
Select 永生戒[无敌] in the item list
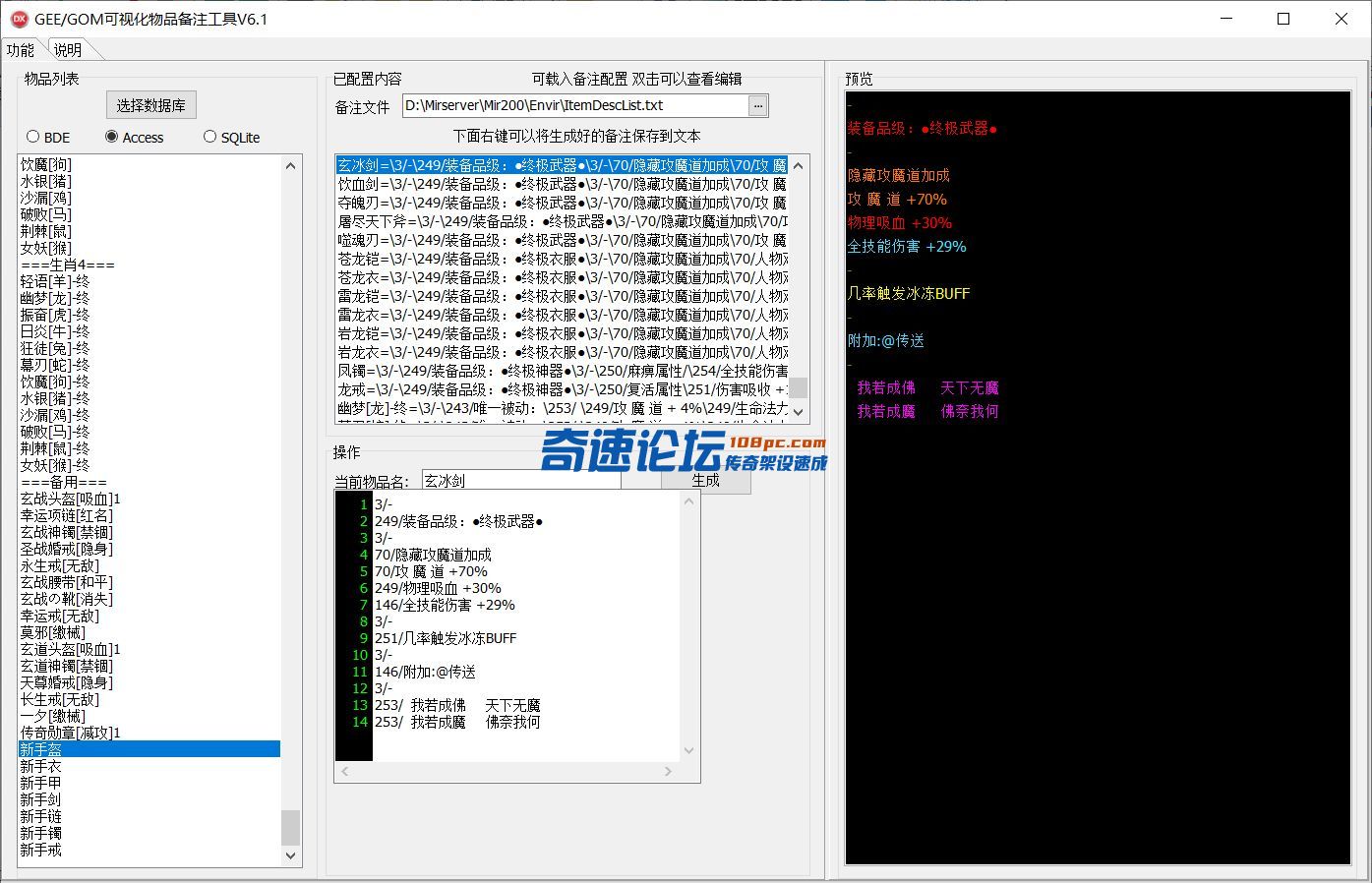149,565
